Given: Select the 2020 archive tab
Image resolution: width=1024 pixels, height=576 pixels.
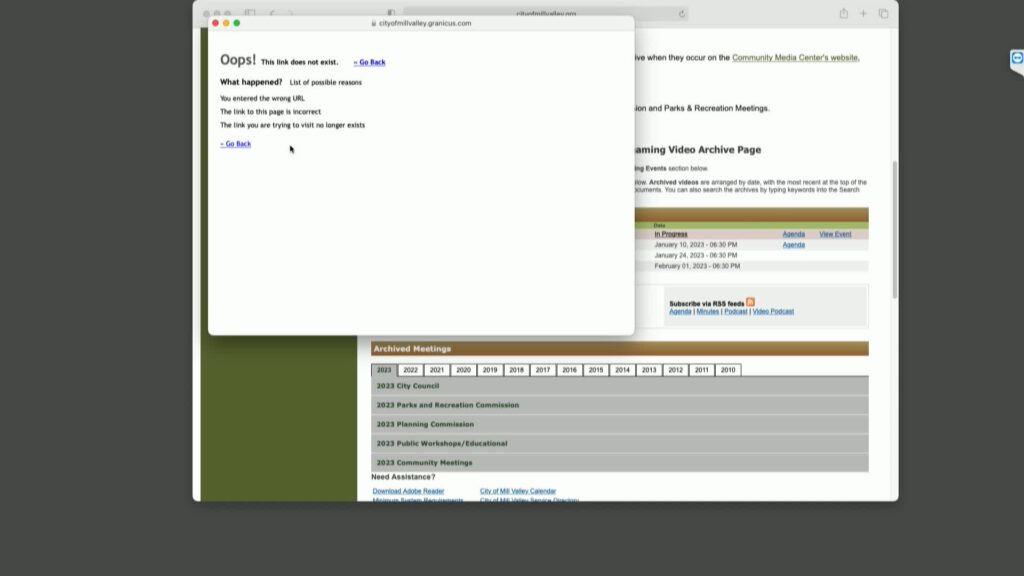Looking at the screenshot, I should coord(464,370).
